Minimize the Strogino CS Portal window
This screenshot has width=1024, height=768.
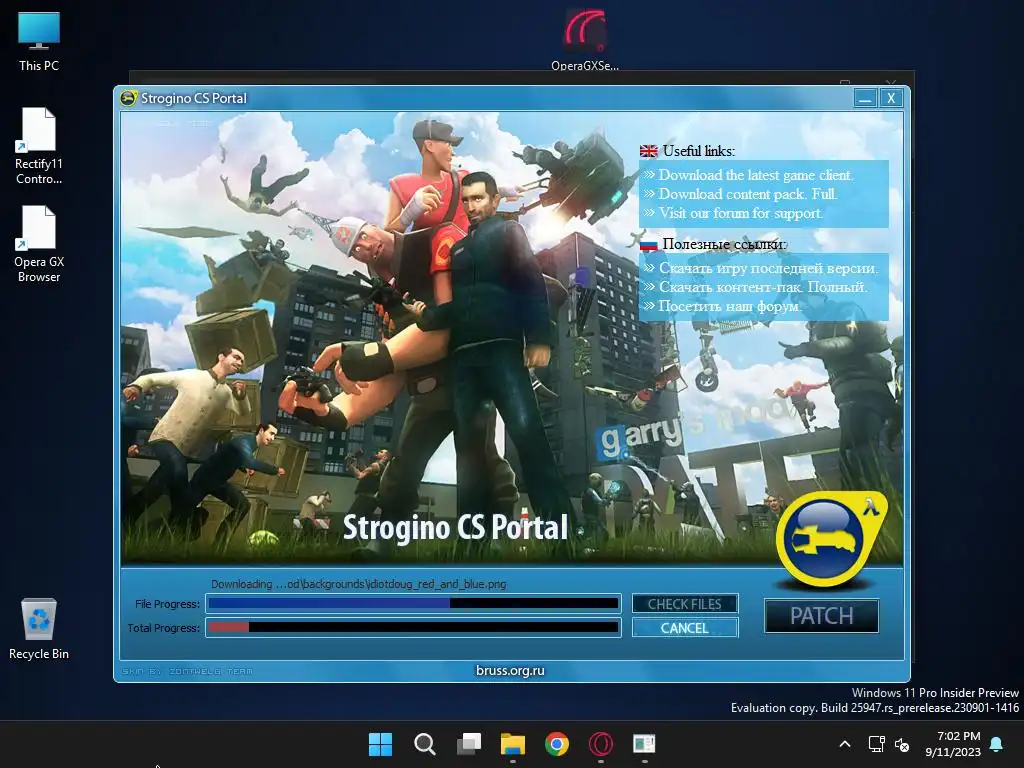865,98
